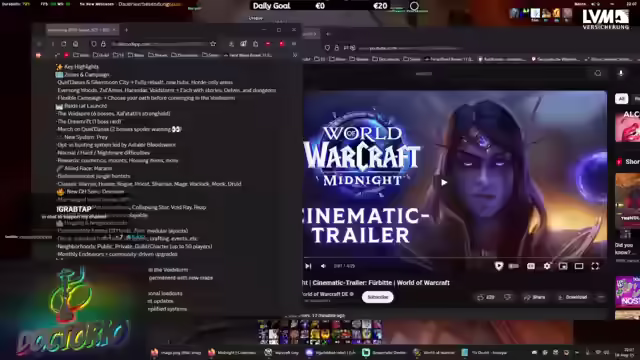
Task: Switch YouTube player to miniplayer
Action: click(563, 266)
